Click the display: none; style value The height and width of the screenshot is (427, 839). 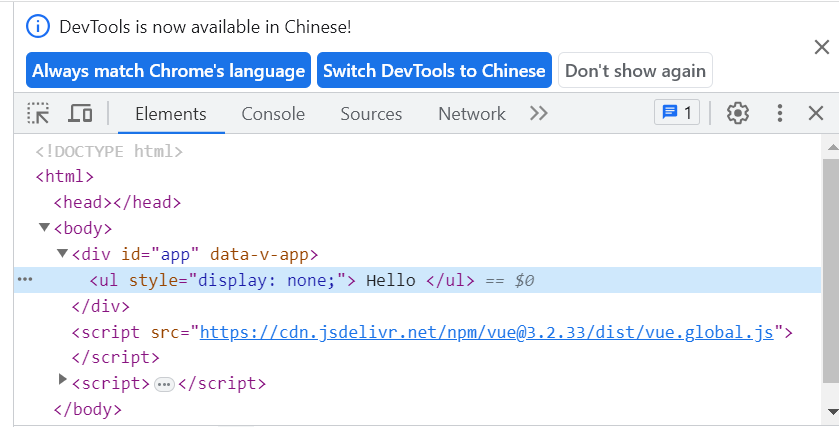[x=266, y=280]
